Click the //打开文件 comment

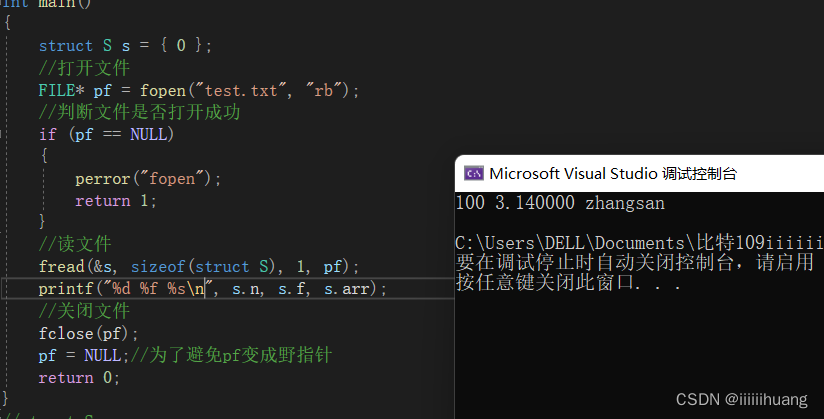(x=84, y=68)
